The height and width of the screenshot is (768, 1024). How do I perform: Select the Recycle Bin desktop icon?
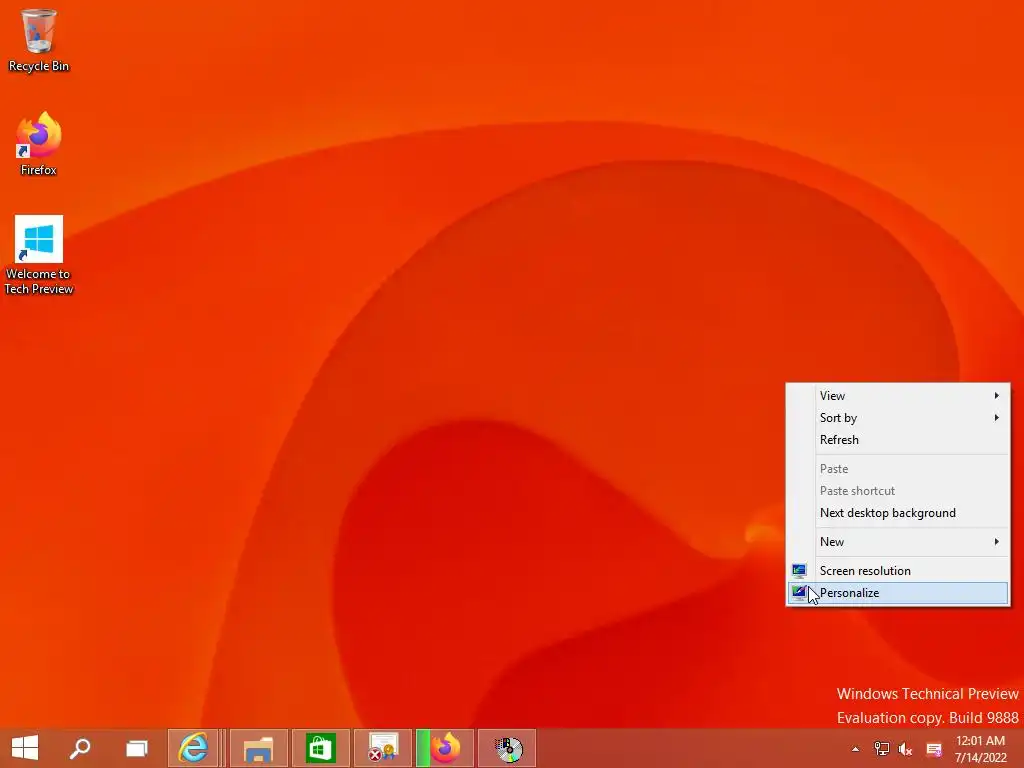tap(39, 40)
